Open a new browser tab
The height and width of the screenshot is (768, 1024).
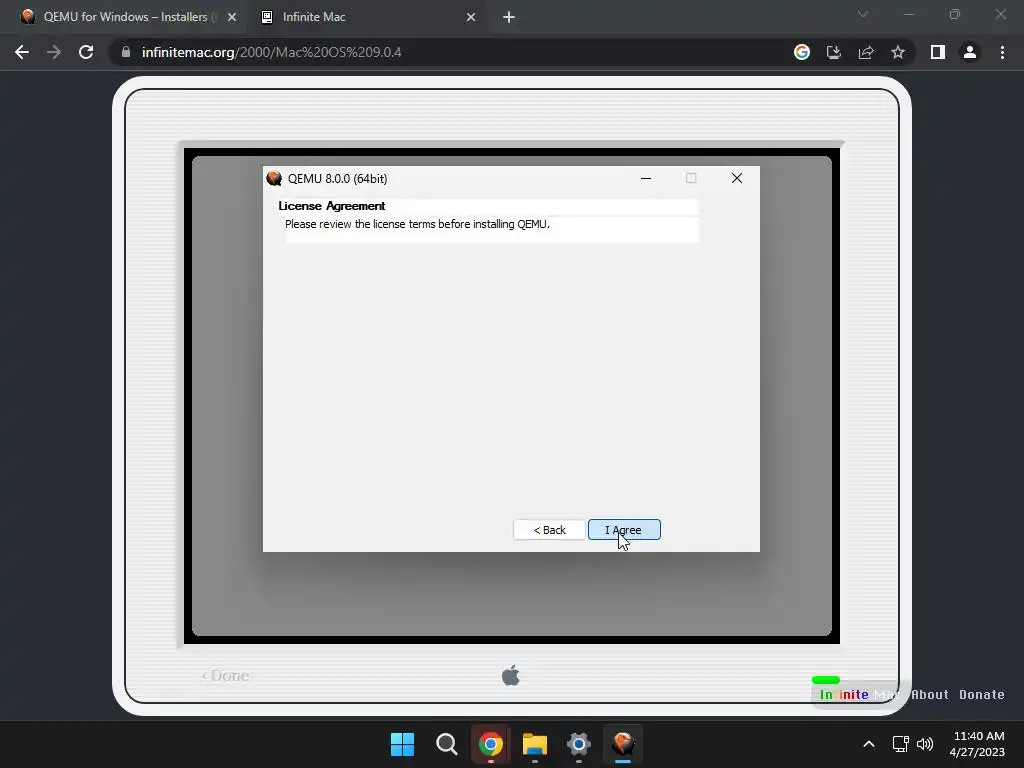[509, 17]
